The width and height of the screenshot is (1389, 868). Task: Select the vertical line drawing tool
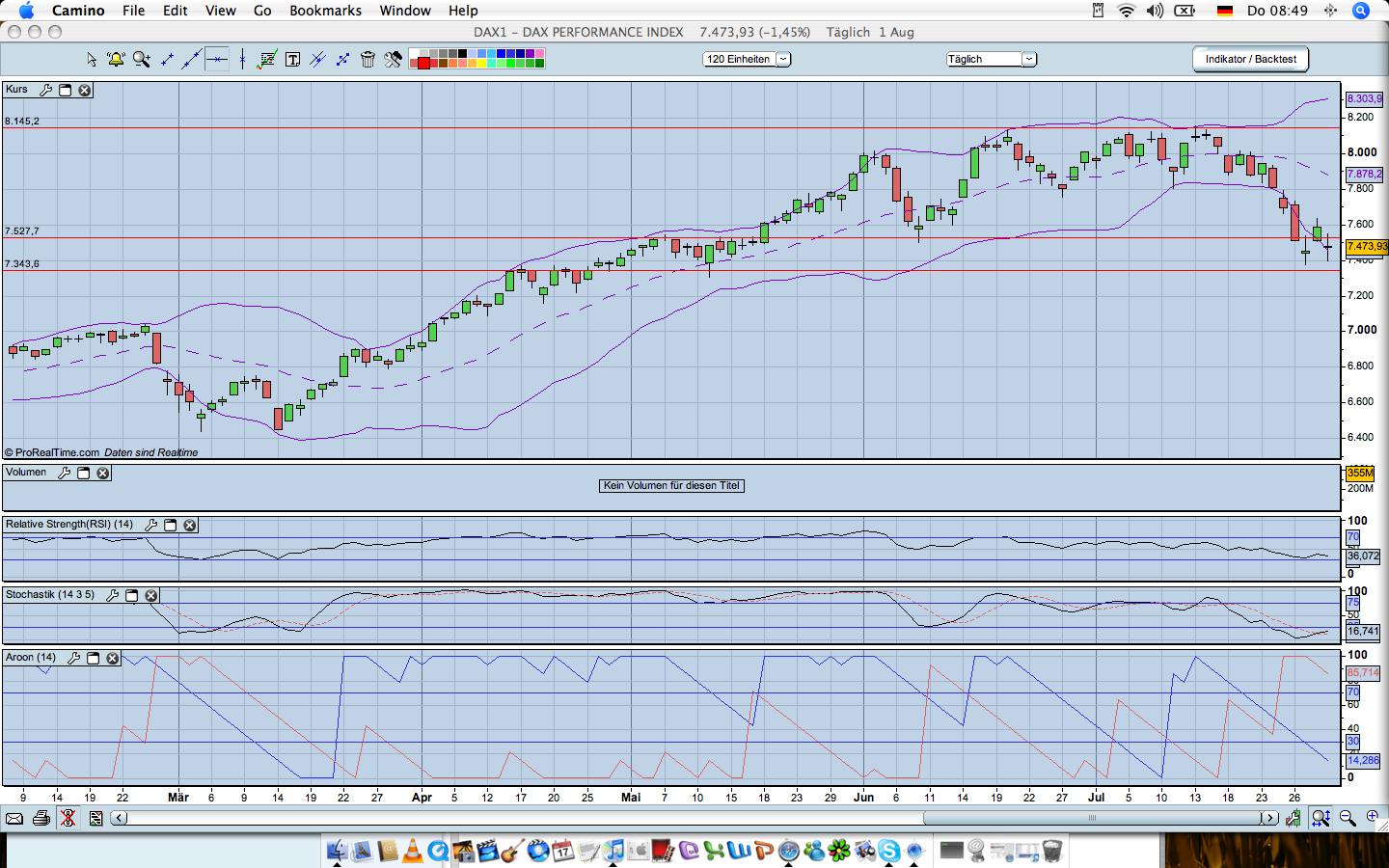[242, 60]
